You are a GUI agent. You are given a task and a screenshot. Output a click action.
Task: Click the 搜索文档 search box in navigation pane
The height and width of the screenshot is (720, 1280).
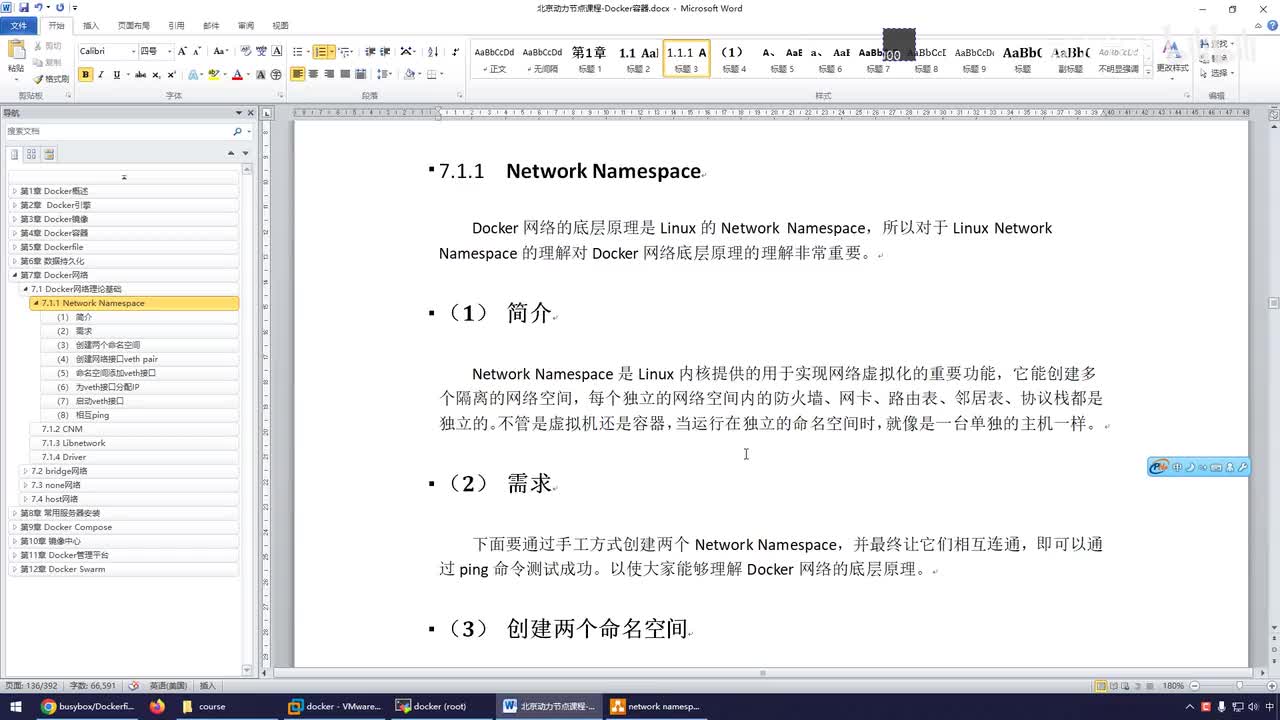[118, 131]
